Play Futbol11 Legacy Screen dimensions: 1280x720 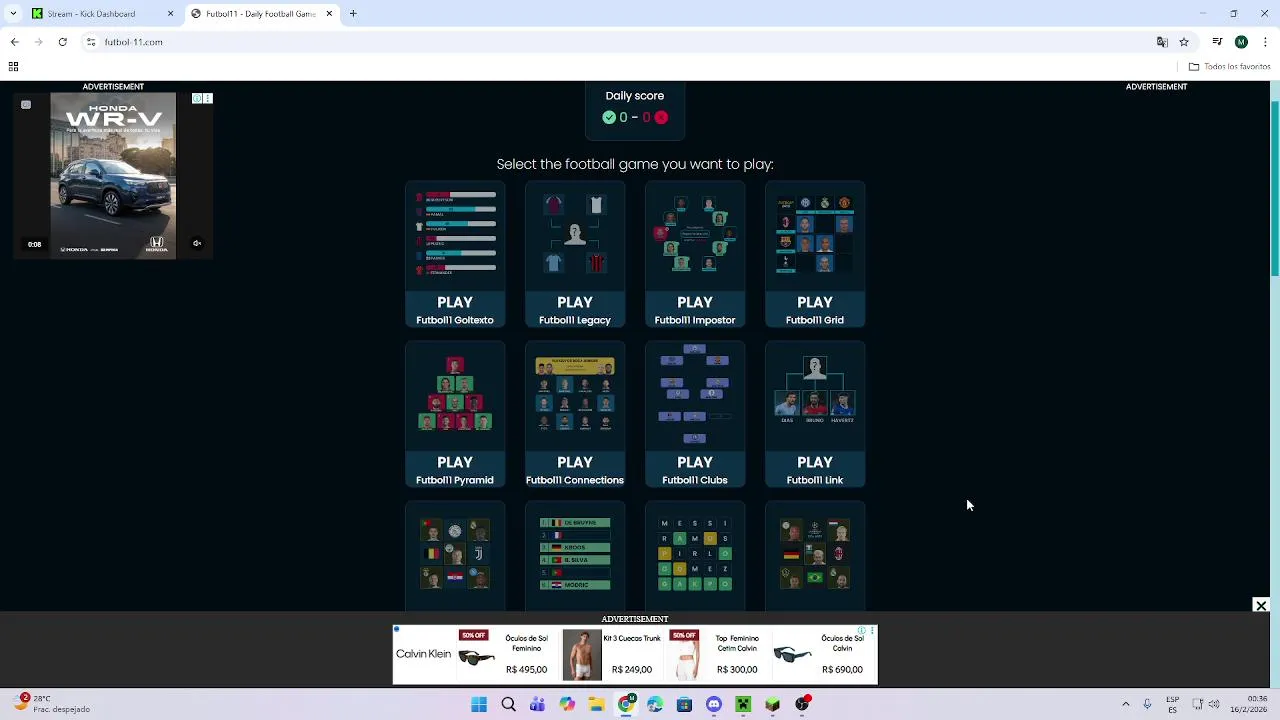(575, 255)
